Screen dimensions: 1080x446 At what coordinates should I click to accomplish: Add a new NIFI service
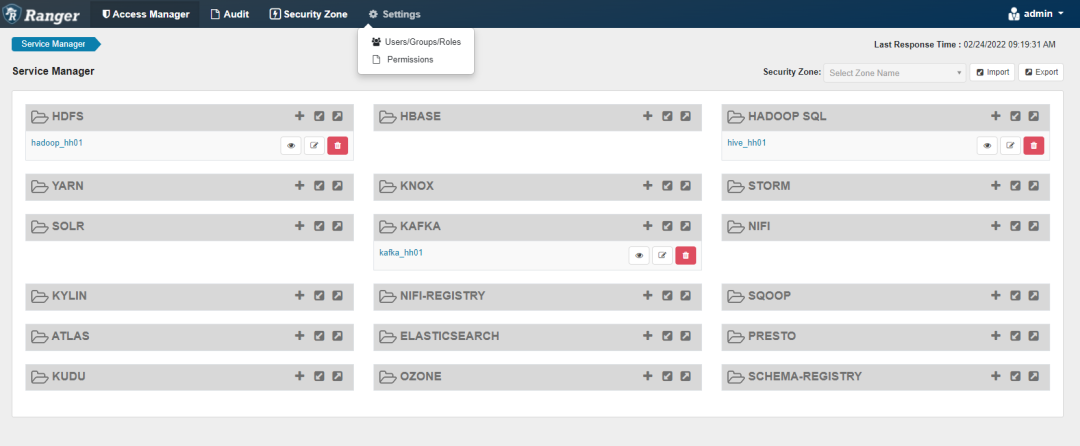tap(995, 226)
